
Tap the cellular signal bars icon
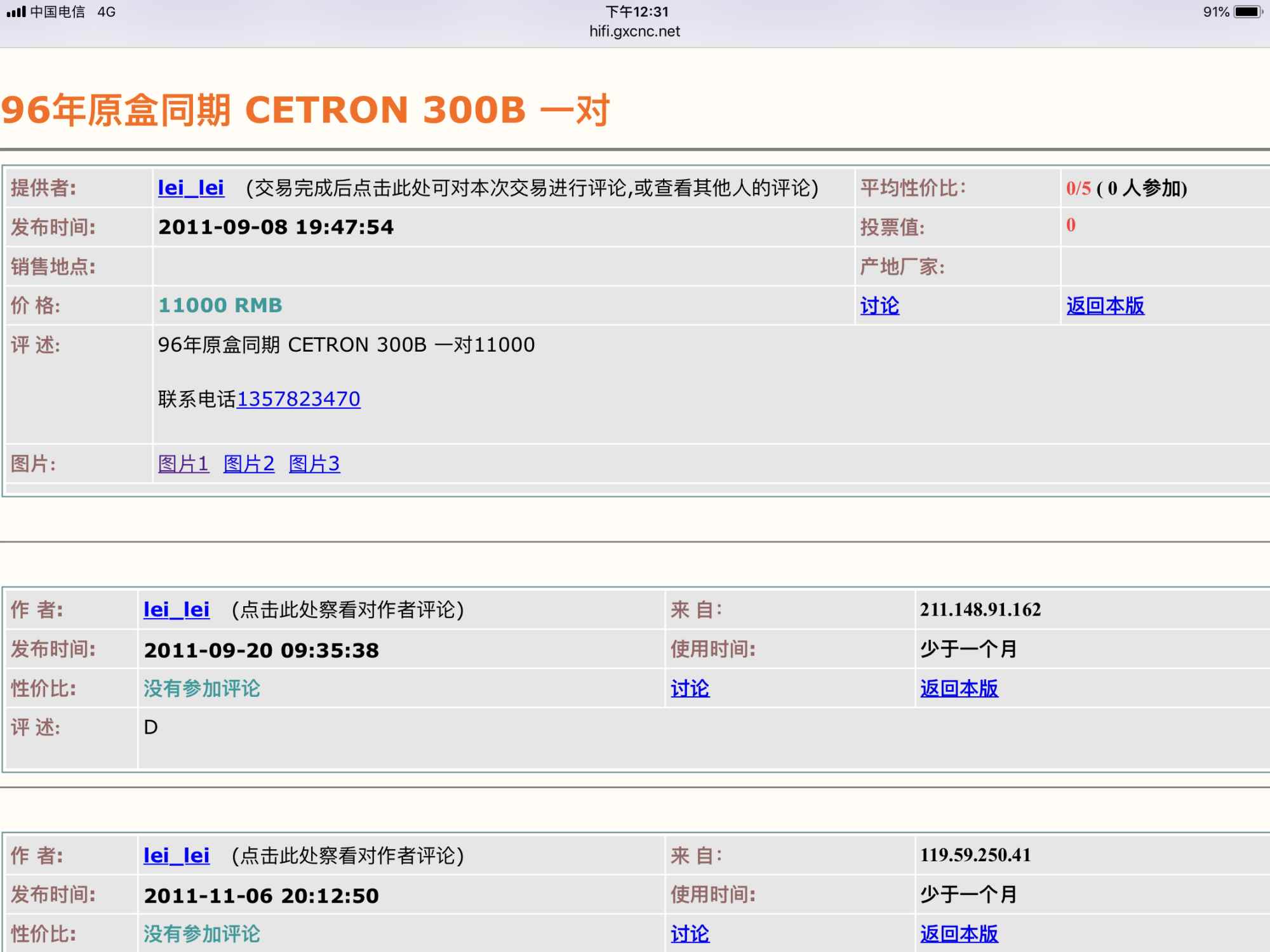tap(16, 11)
